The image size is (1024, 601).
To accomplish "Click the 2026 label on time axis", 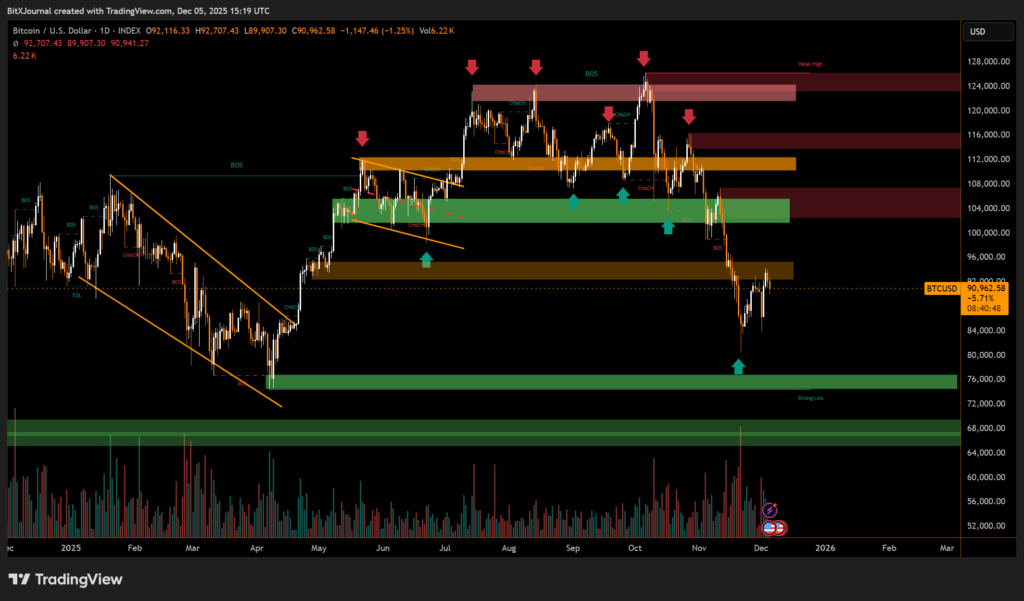I will [825, 548].
